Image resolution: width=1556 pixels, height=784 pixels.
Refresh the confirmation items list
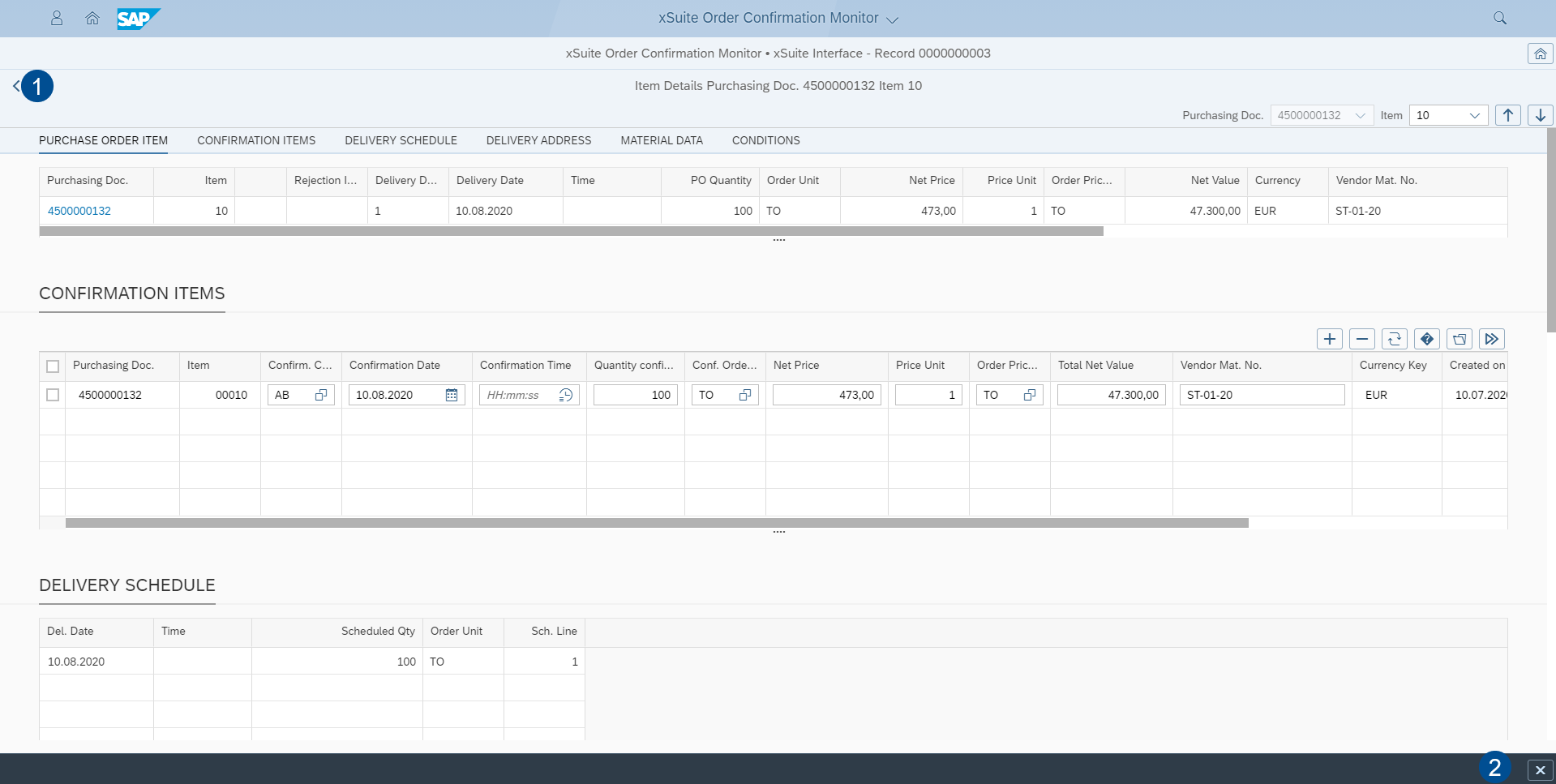1394,339
